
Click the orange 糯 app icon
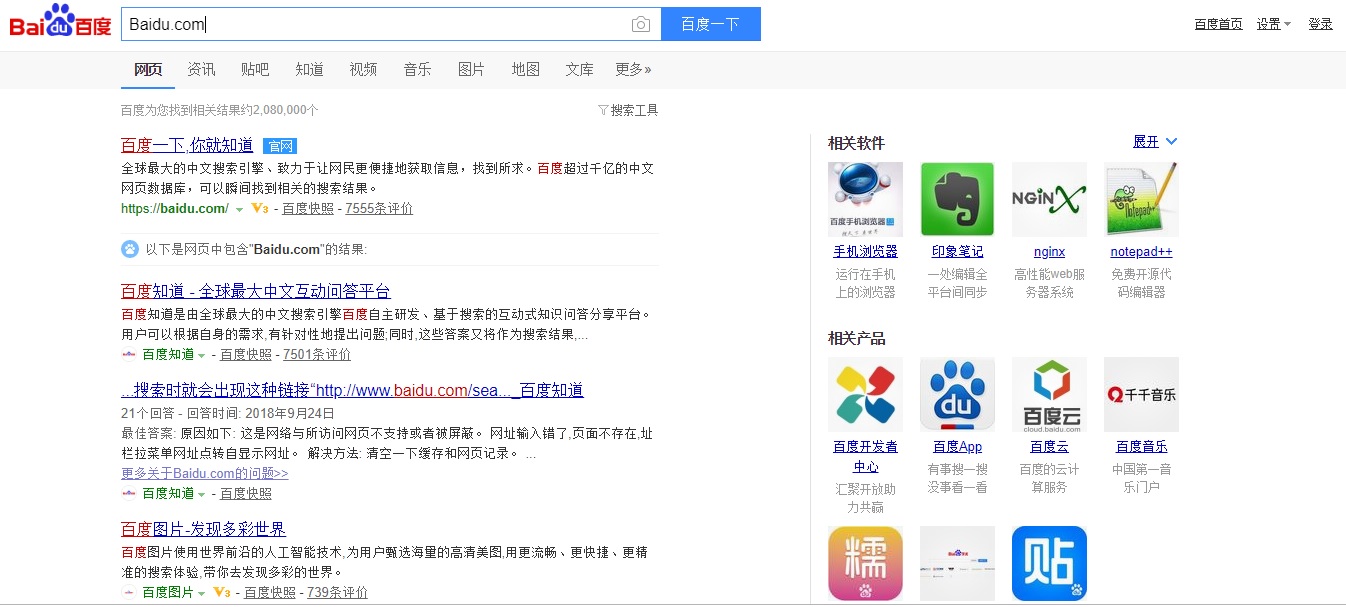click(x=865, y=563)
